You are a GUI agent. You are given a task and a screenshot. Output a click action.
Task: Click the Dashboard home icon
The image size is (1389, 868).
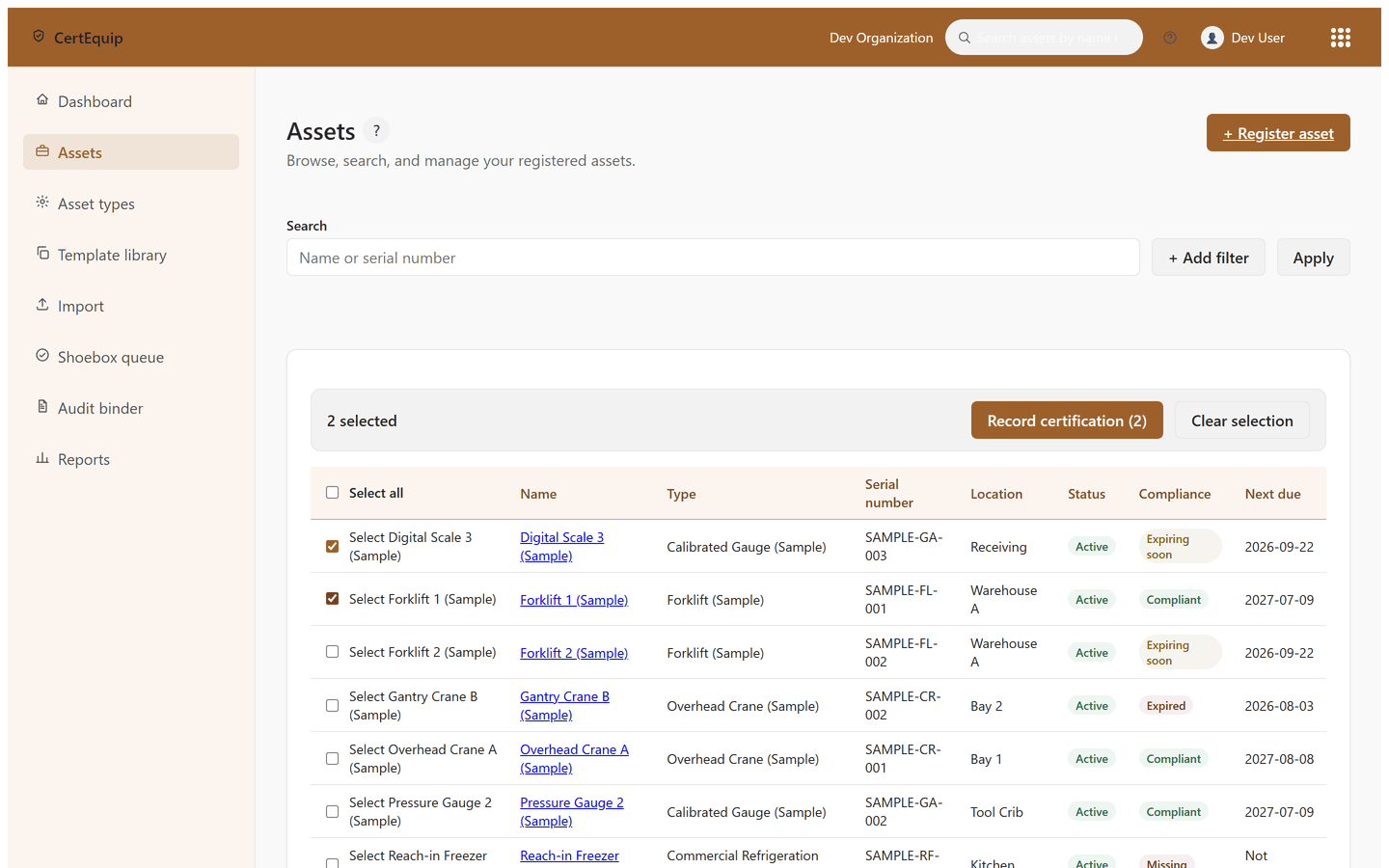(x=42, y=100)
